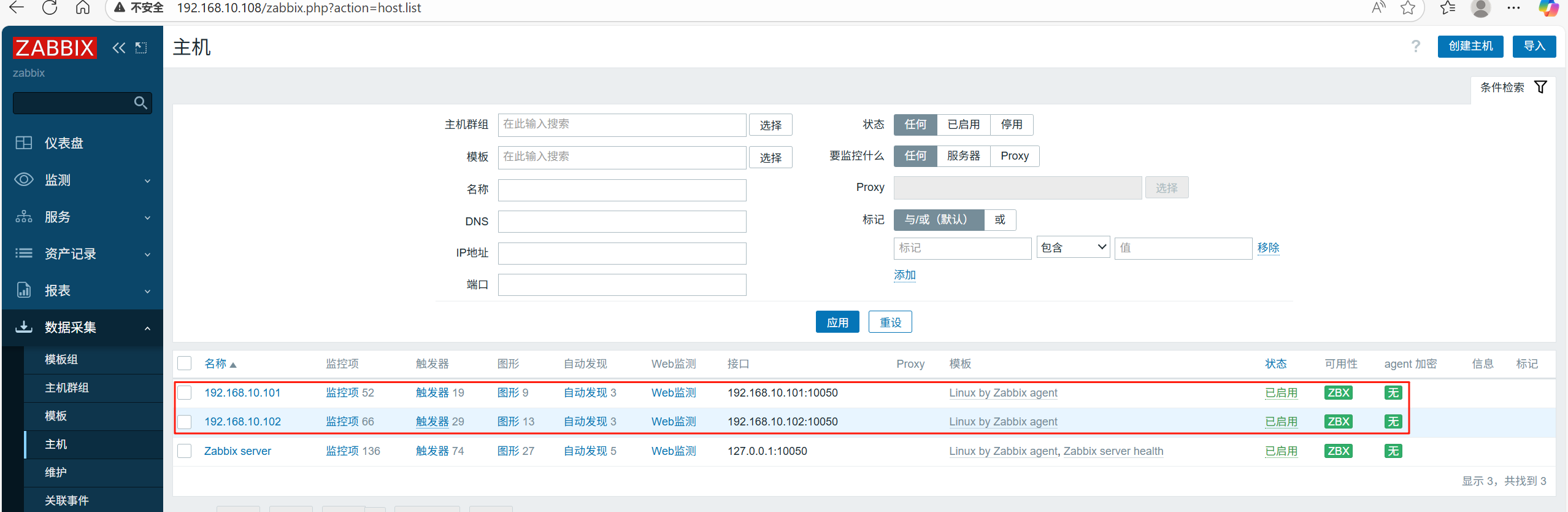Open 监控项 link for Zabbix server
This screenshot has width=1568, height=512.
coord(342,451)
